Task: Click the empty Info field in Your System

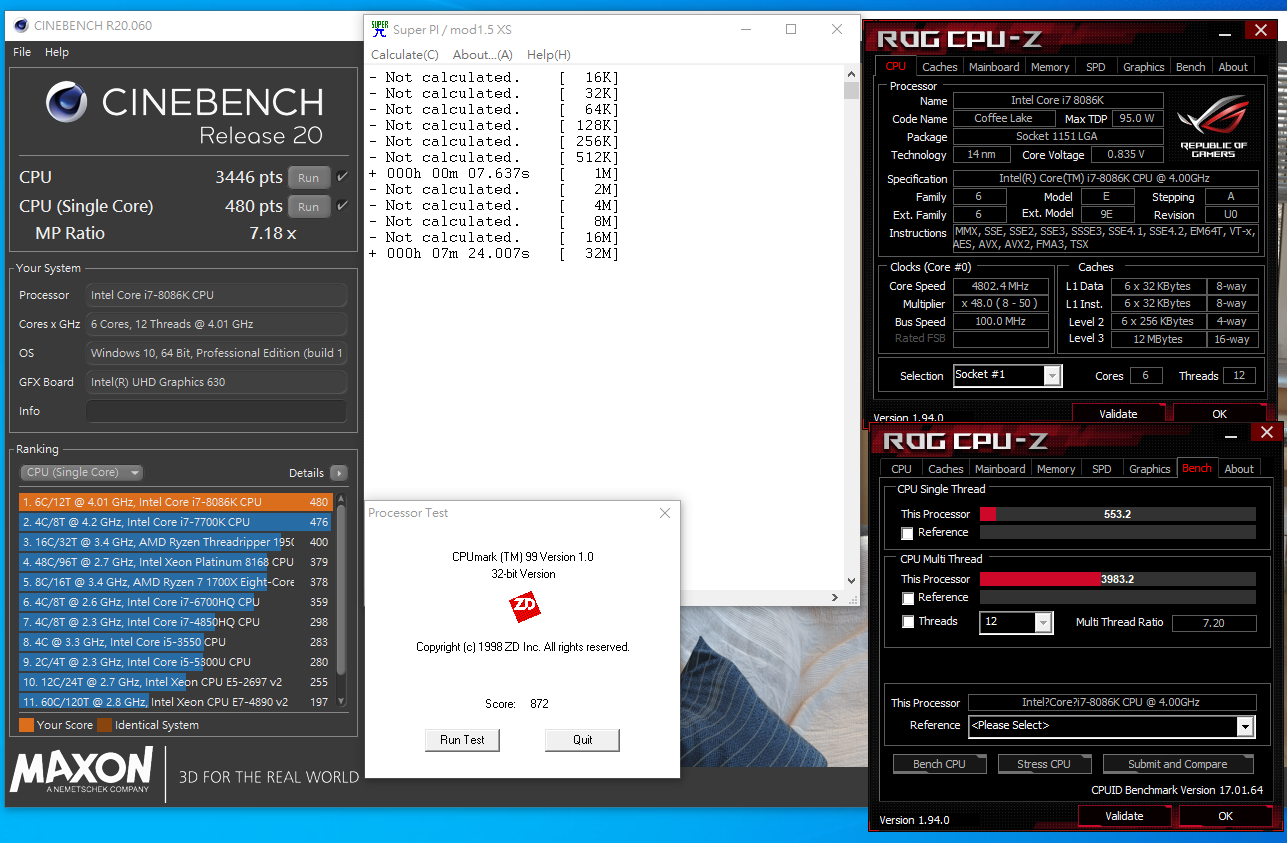Action: pyautogui.click(x=216, y=411)
